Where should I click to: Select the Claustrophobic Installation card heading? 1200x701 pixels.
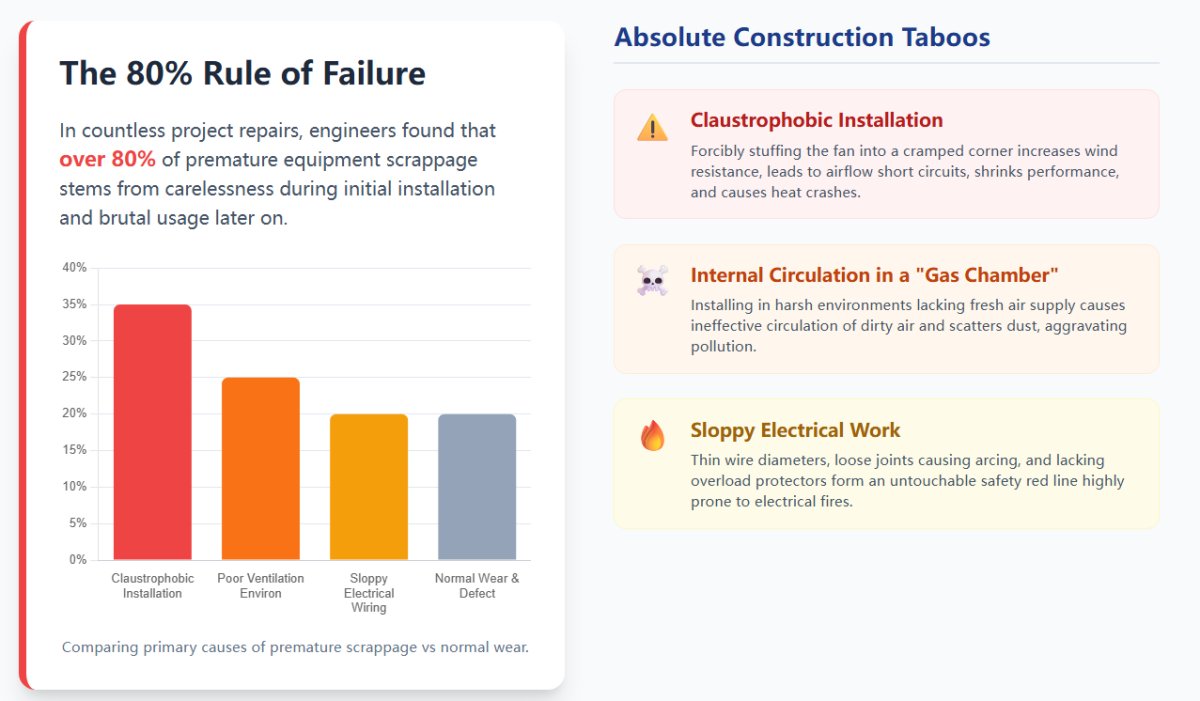tap(816, 120)
